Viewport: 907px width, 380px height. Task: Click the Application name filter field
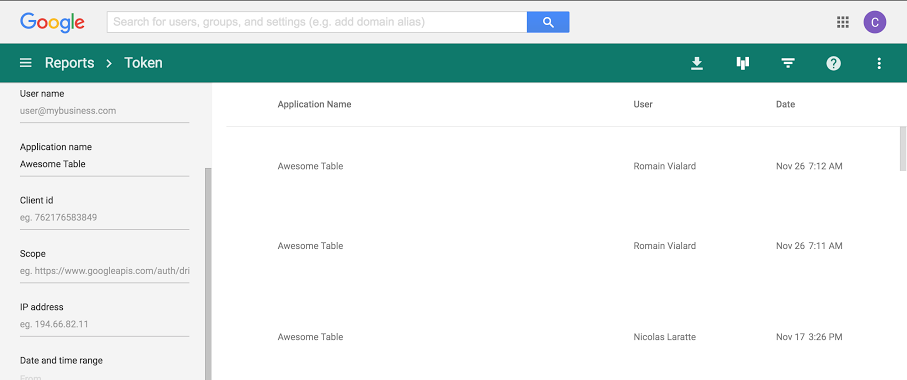(104, 164)
